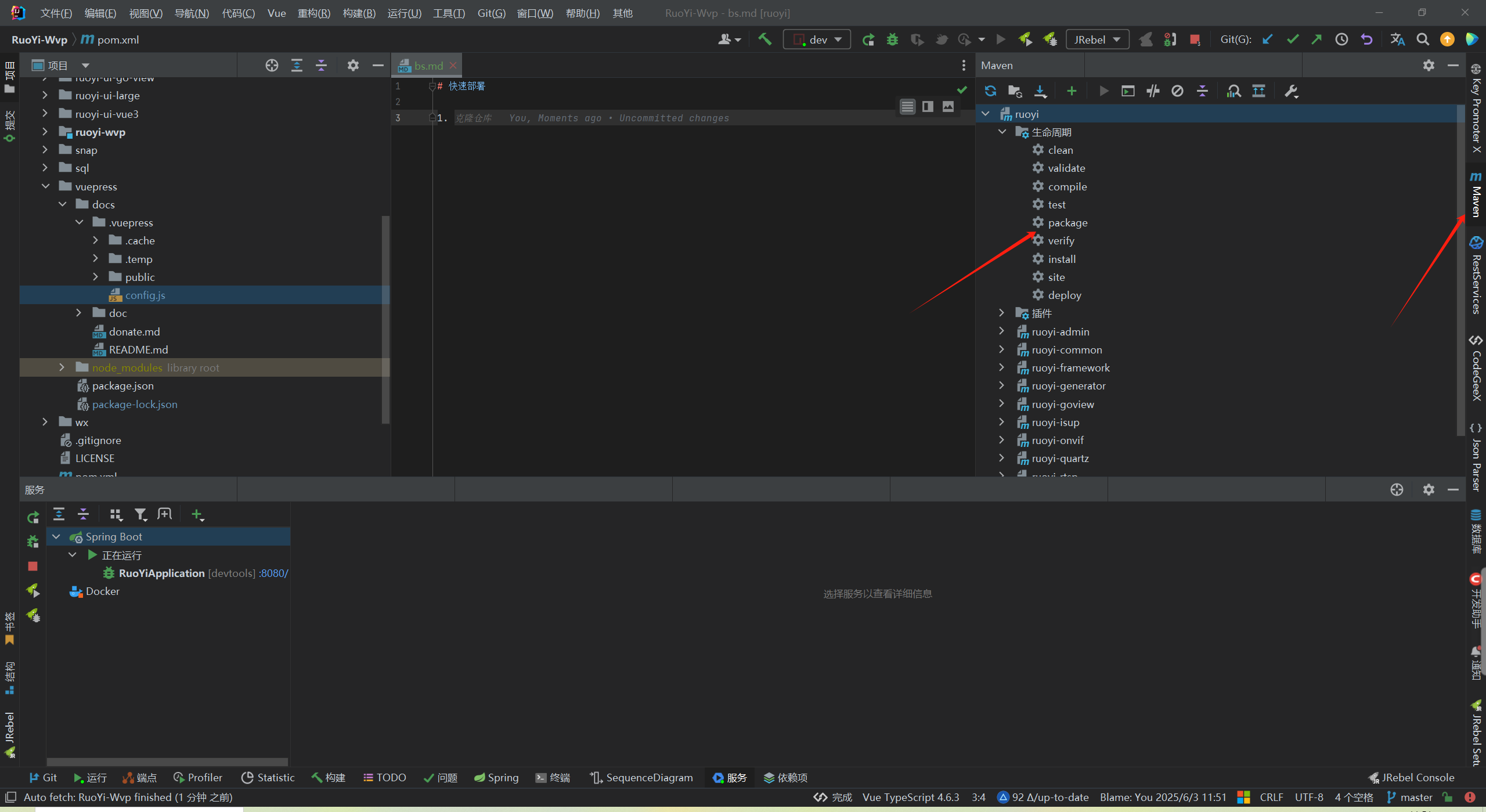The image size is (1486, 812).
Task: Click the Git rollback arrow icon
Action: point(1367,39)
